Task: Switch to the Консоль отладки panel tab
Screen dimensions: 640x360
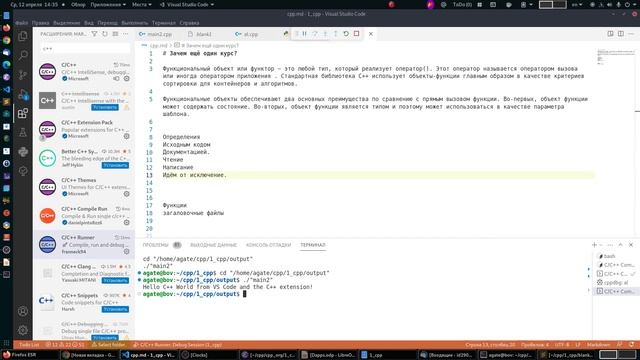Action: coord(268,245)
